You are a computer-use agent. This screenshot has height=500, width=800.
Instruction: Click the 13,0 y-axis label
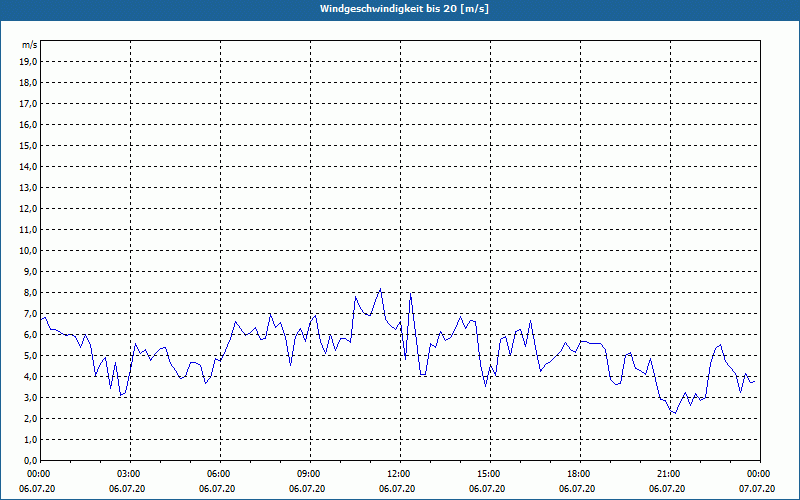coord(28,187)
